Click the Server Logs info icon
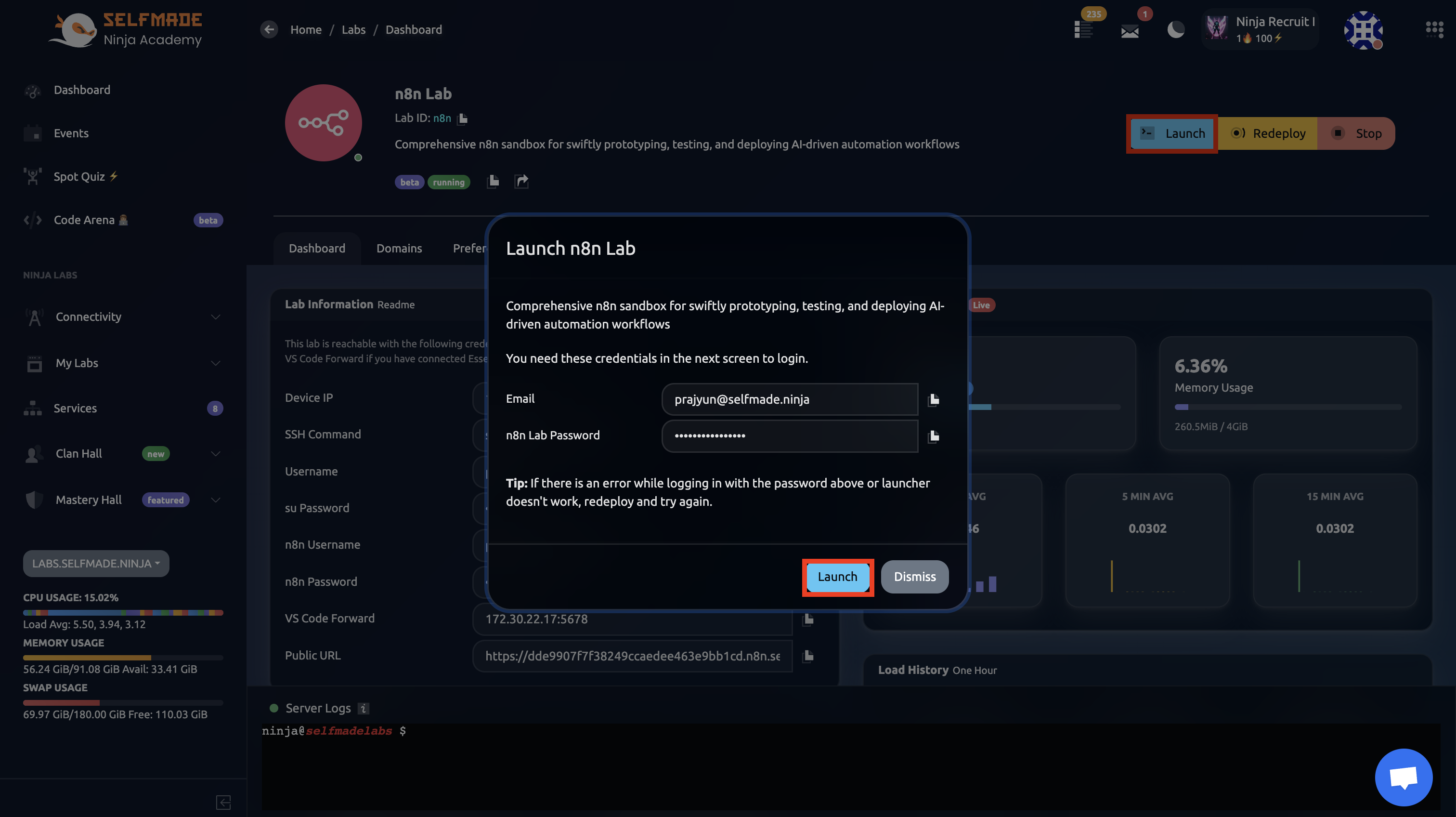Screen dimensions: 1456x817 pos(364,709)
